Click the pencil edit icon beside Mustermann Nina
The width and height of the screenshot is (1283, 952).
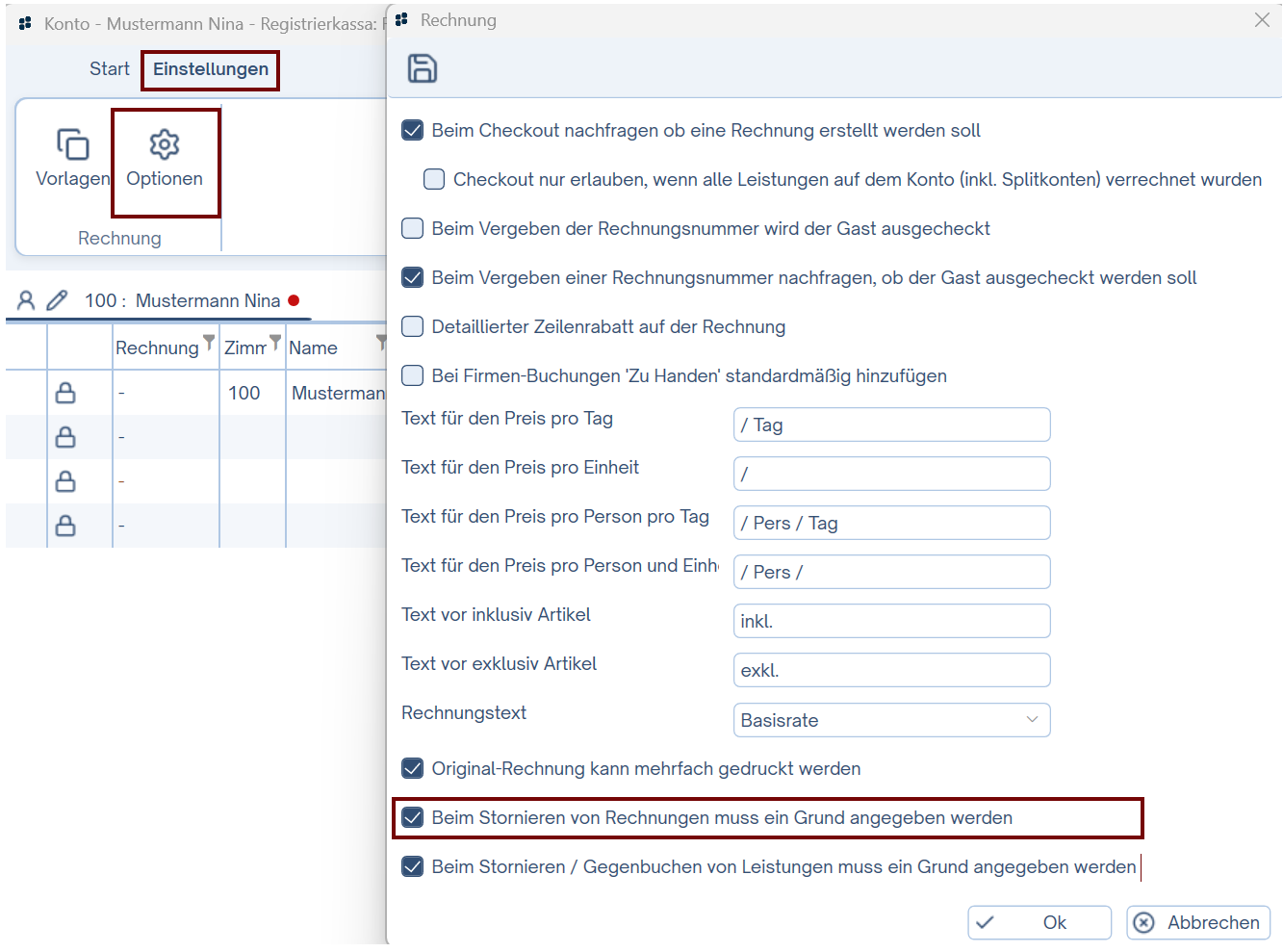coord(58,300)
